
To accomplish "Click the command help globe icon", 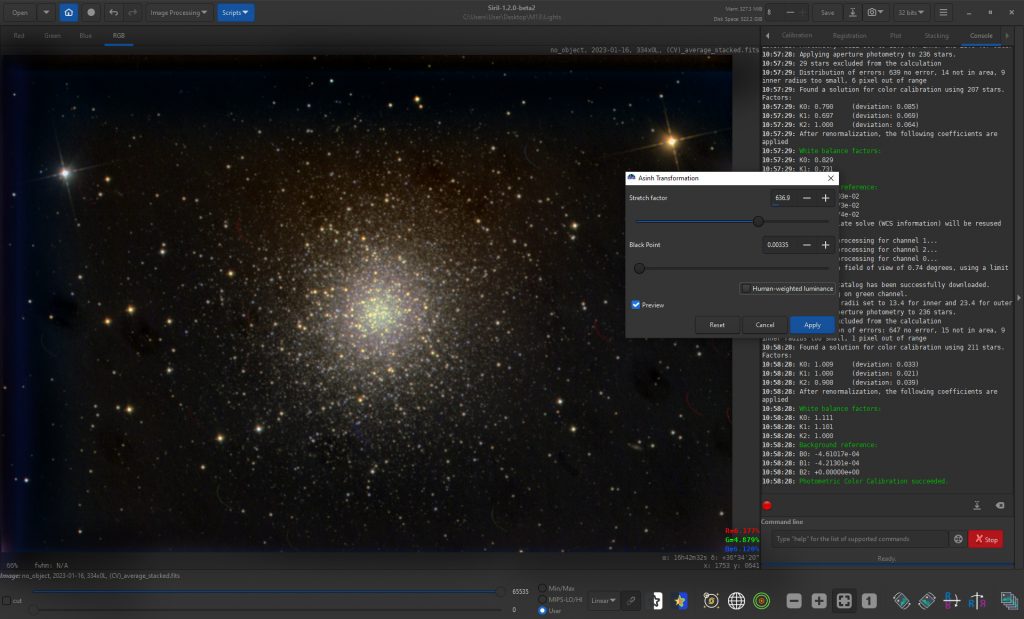I will pos(958,539).
